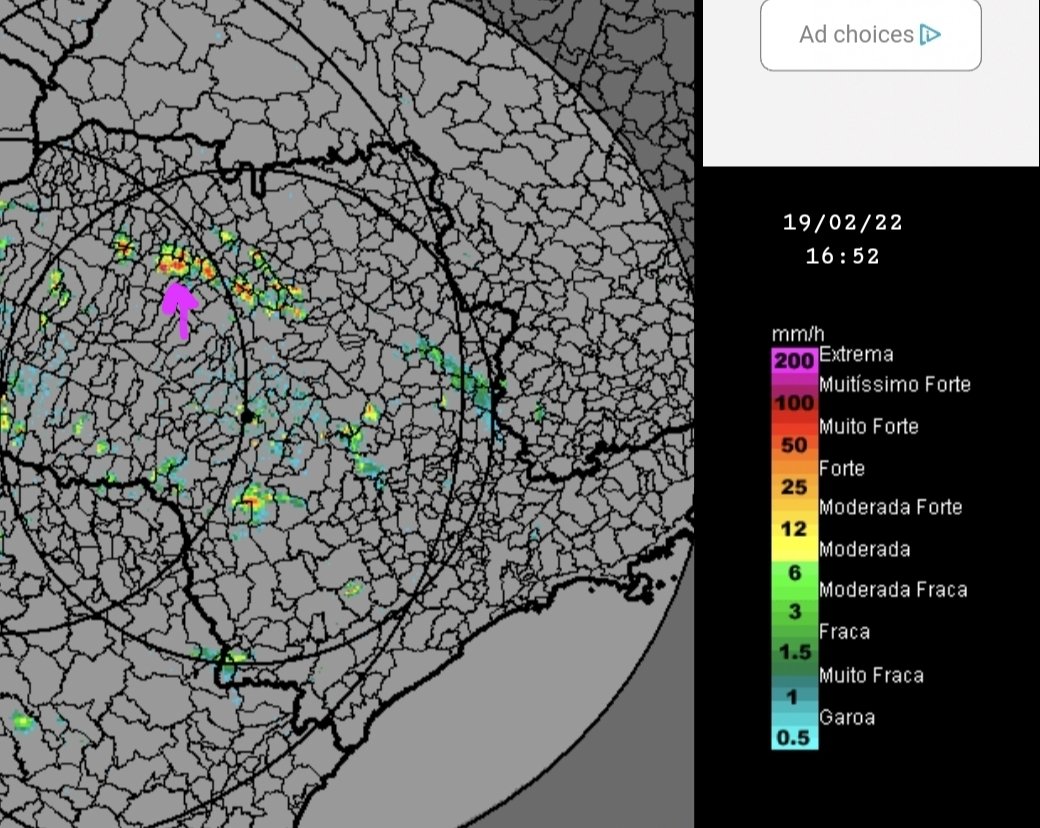Screen dimensions: 1040x828
Task: Click the AdChoices triangle icon
Action: tap(930, 34)
